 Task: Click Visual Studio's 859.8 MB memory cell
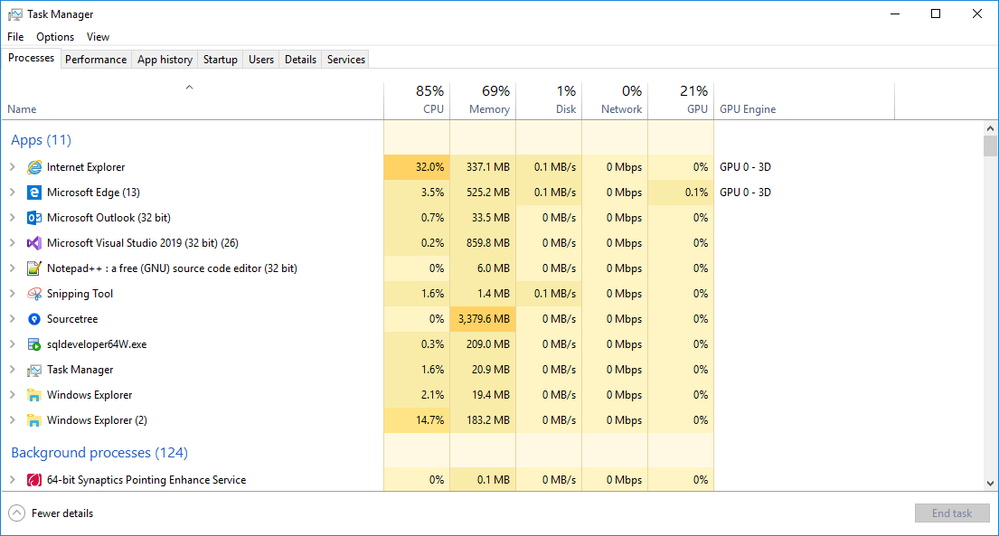pyautogui.click(x=483, y=243)
